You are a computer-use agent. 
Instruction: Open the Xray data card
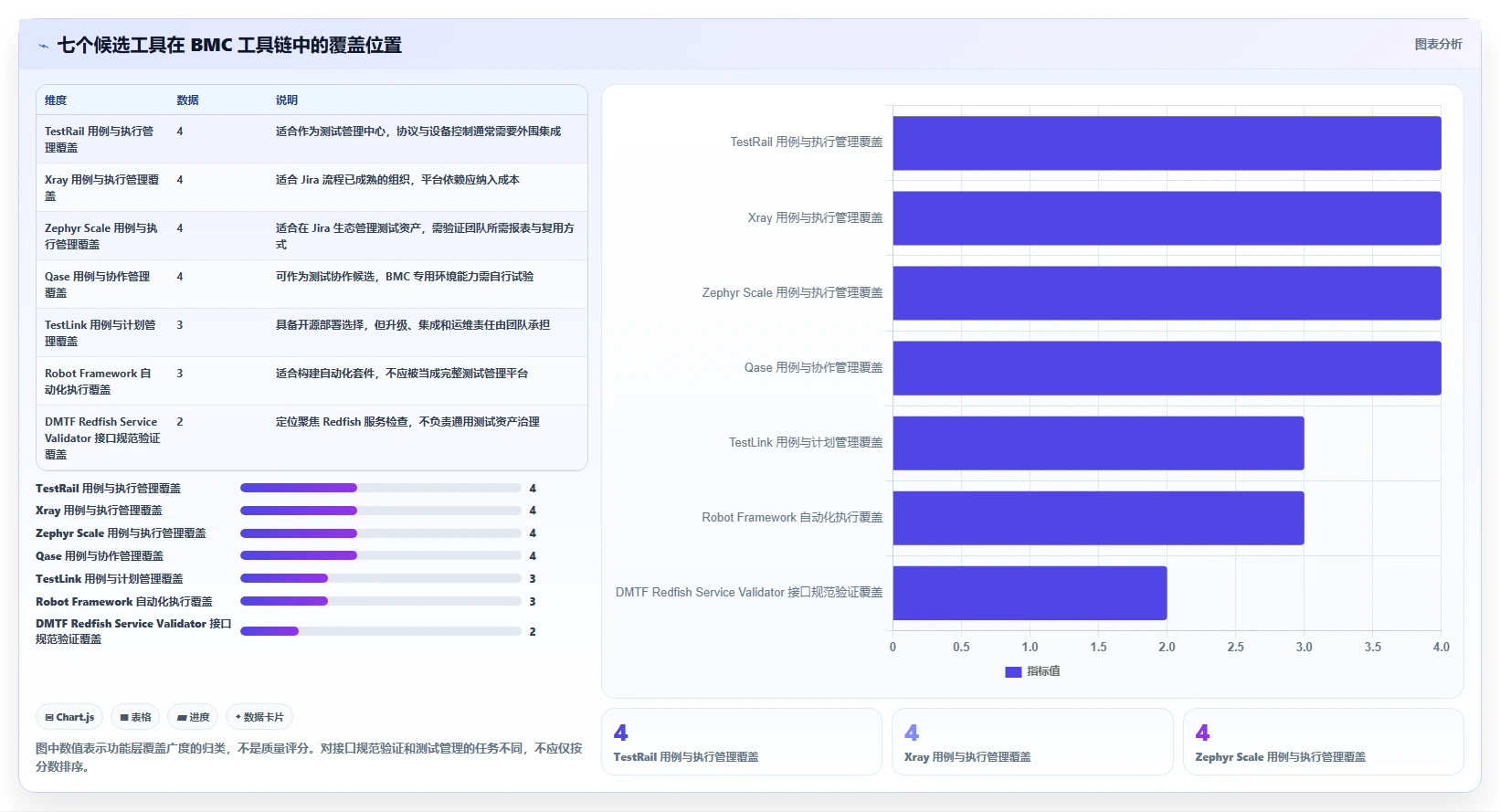1032,742
